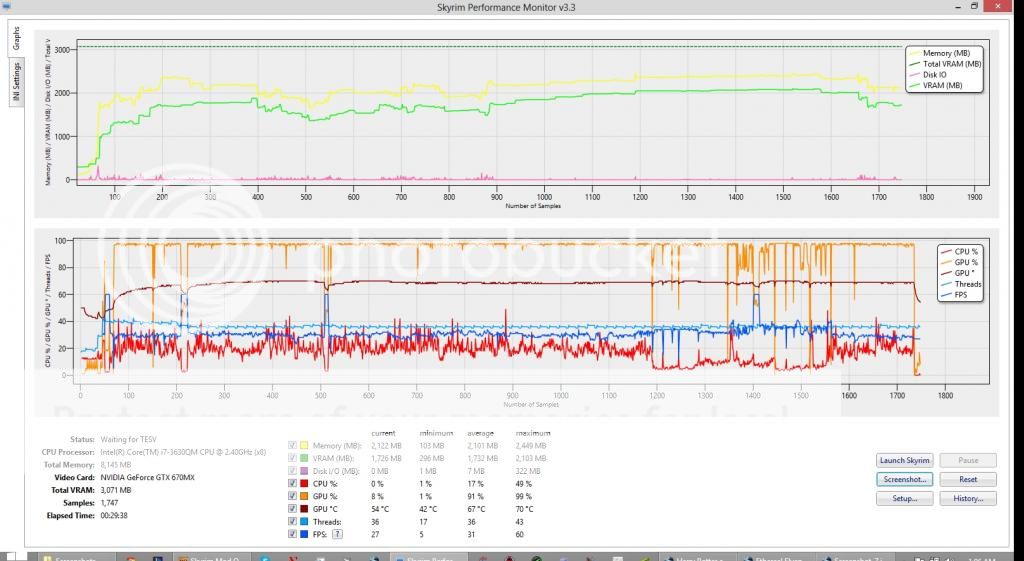Toggle the GPU °C temperature checkbox
Image resolution: width=1024 pixels, height=561 pixels.
pos(293,509)
